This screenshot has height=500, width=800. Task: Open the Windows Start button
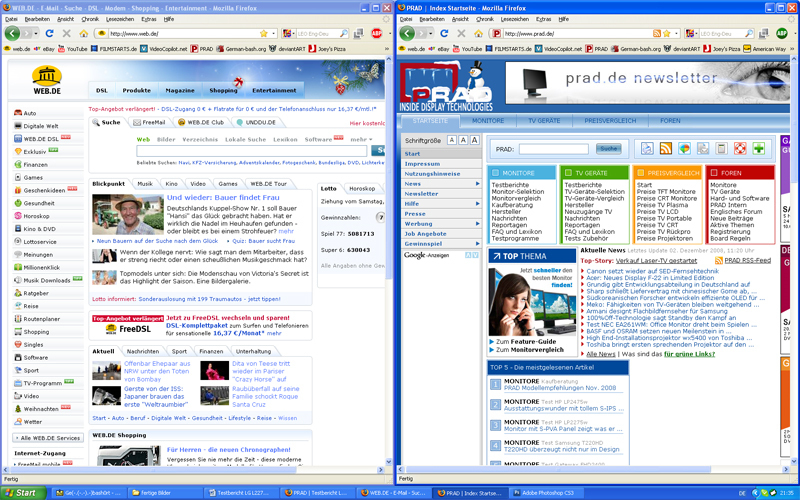(x=23, y=493)
